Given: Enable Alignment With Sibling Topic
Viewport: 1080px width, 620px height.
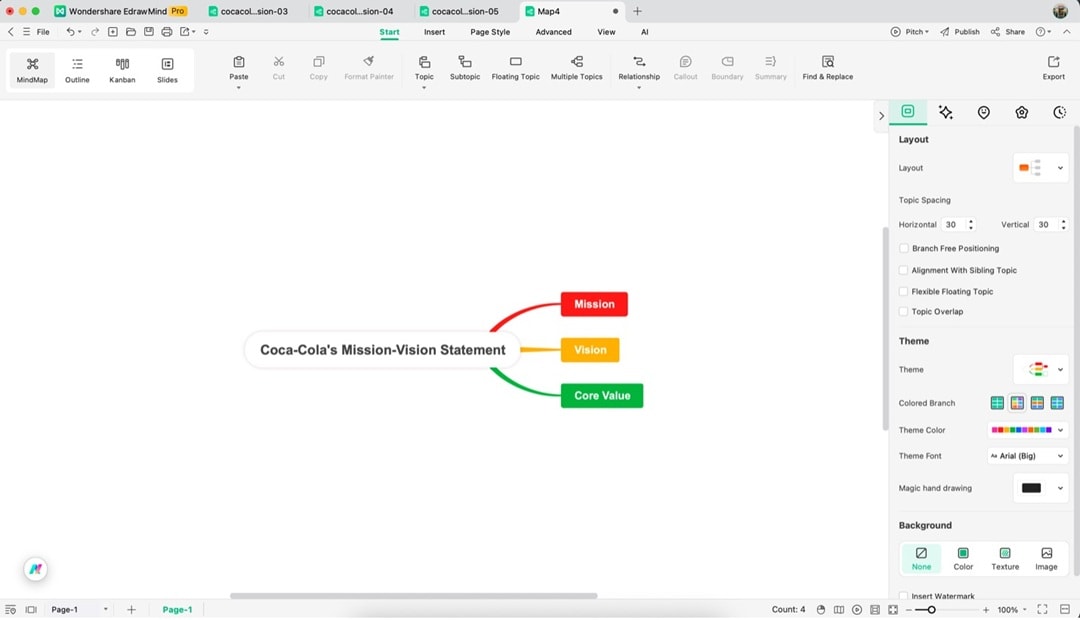Looking at the screenshot, I should coord(904,270).
